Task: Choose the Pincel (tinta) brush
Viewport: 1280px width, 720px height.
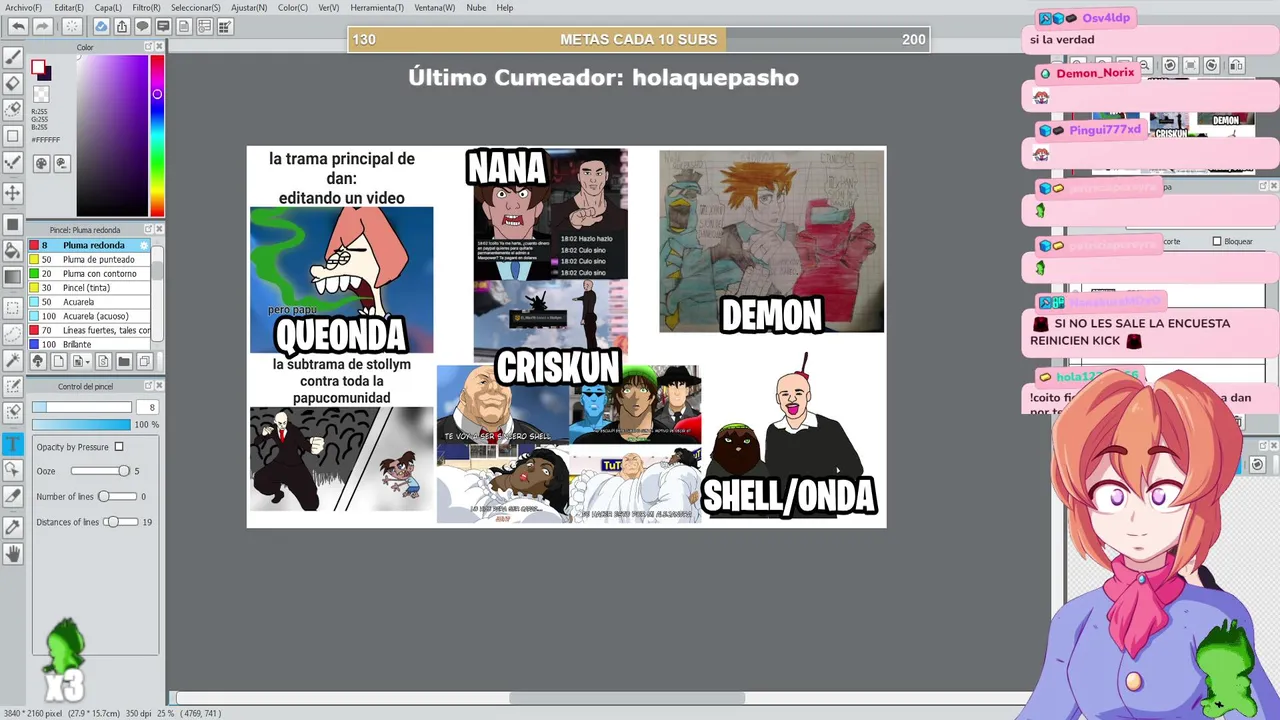Action: click(x=89, y=287)
